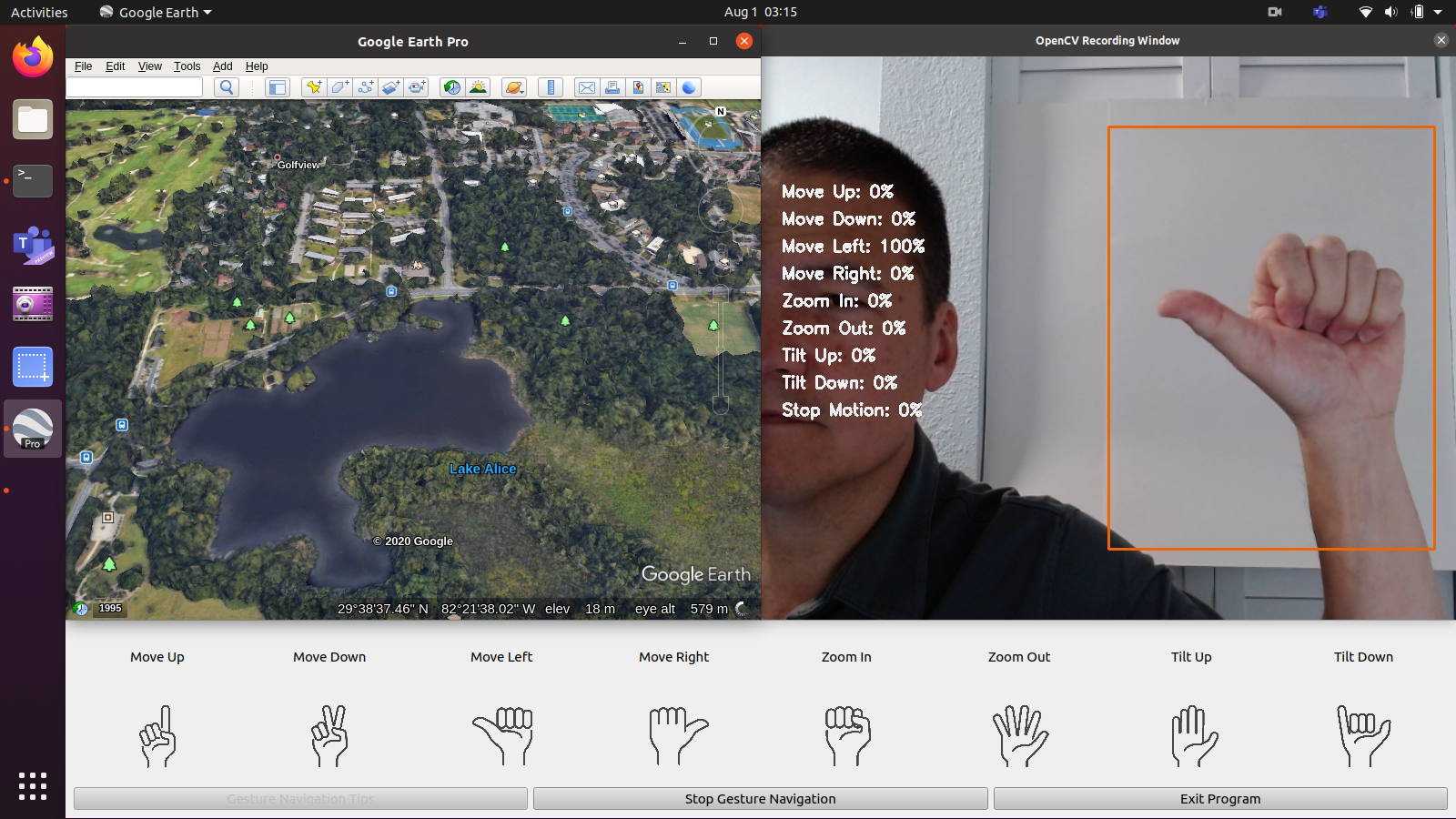This screenshot has height=819, width=1456.
Task: Click the Exit Program button
Action: [1220, 799]
